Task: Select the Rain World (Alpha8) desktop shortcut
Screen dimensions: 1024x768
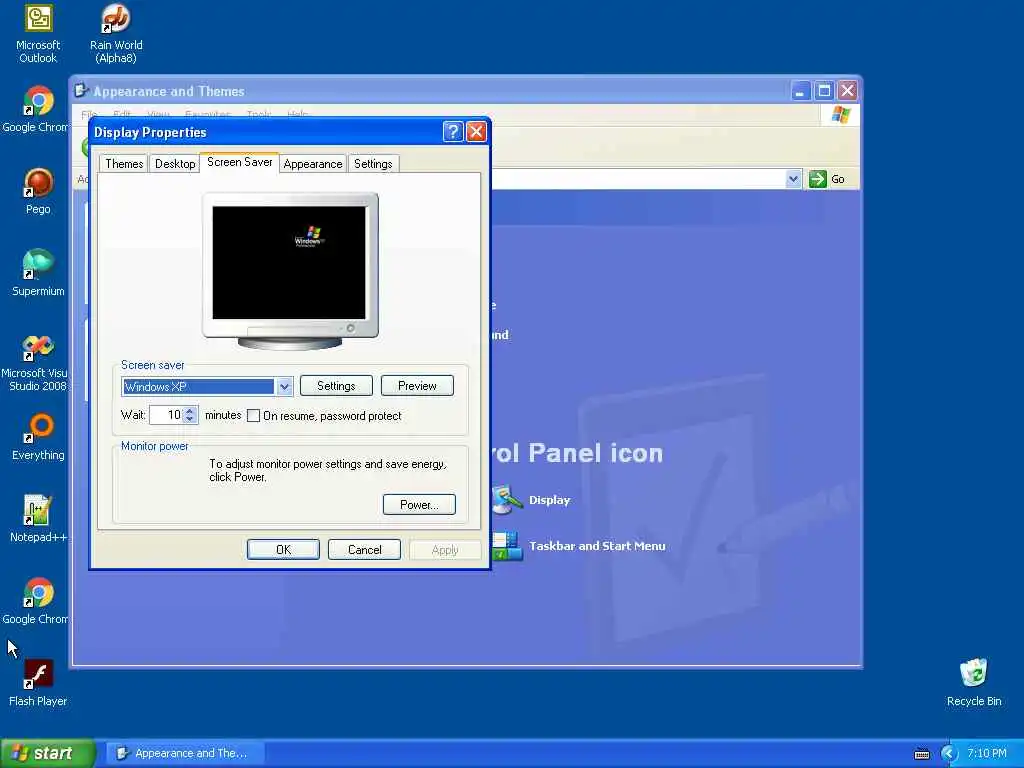Action: click(x=116, y=34)
